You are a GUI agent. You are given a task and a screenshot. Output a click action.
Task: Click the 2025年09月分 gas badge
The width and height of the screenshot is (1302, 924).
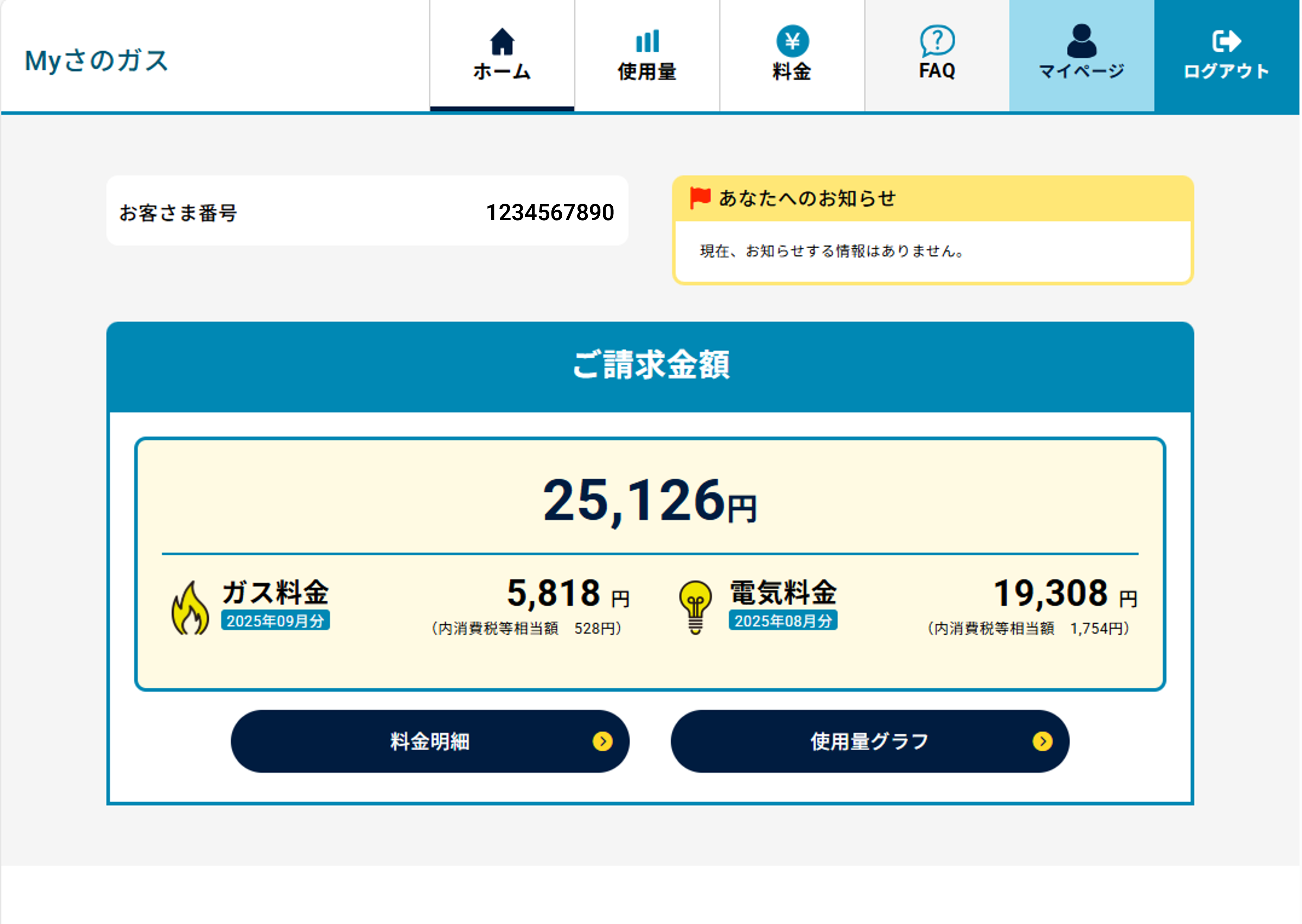point(275,621)
